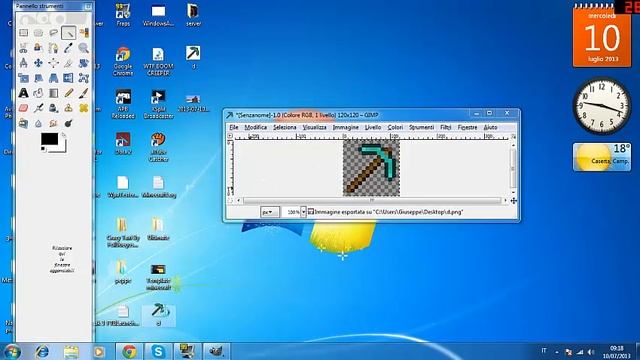Select the Scale tool
Image resolution: width=640 pixels, height=360 pixels.
point(23,78)
